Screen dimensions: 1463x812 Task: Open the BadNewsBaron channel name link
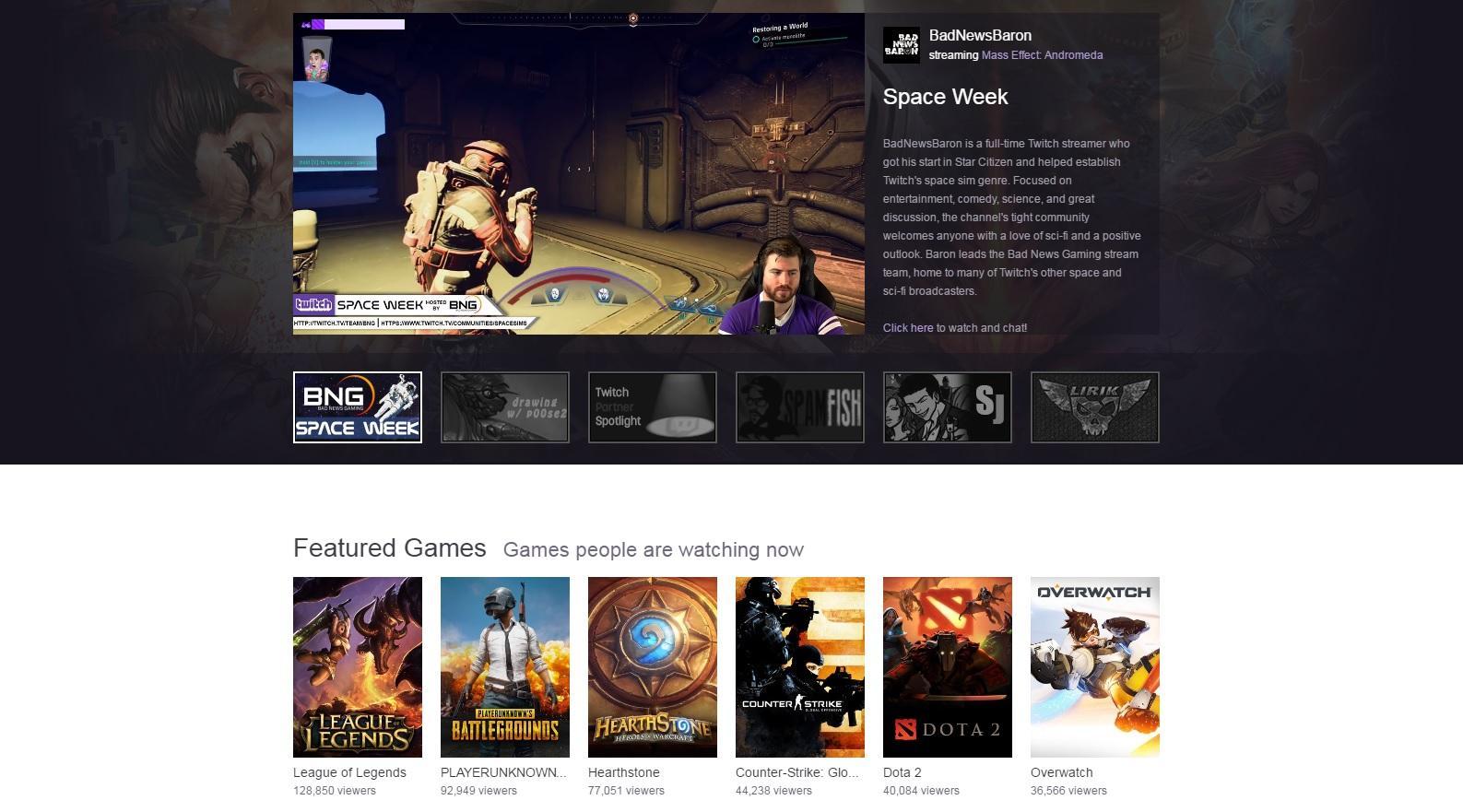tap(980, 36)
